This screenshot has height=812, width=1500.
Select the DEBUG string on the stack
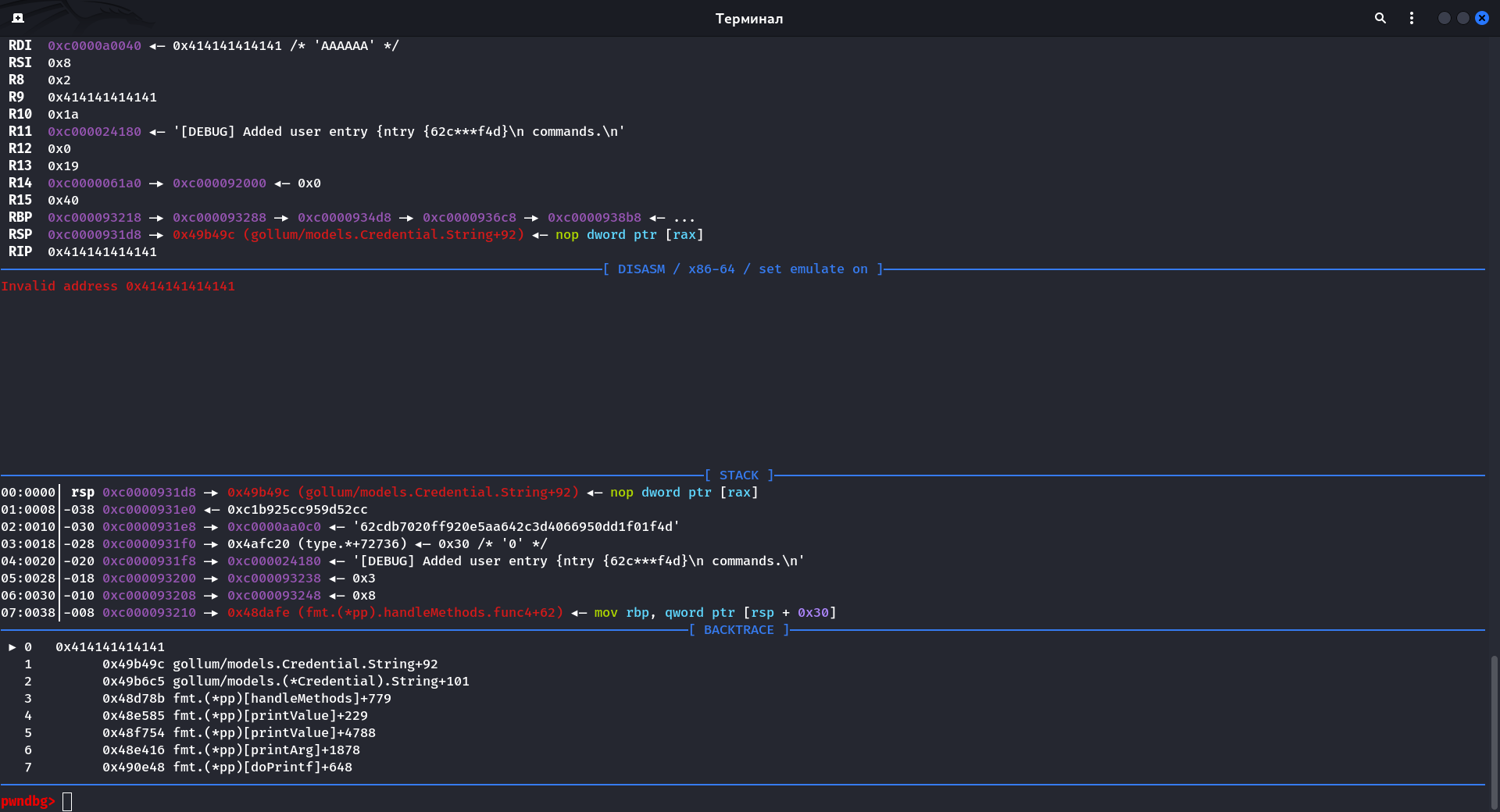coord(578,561)
